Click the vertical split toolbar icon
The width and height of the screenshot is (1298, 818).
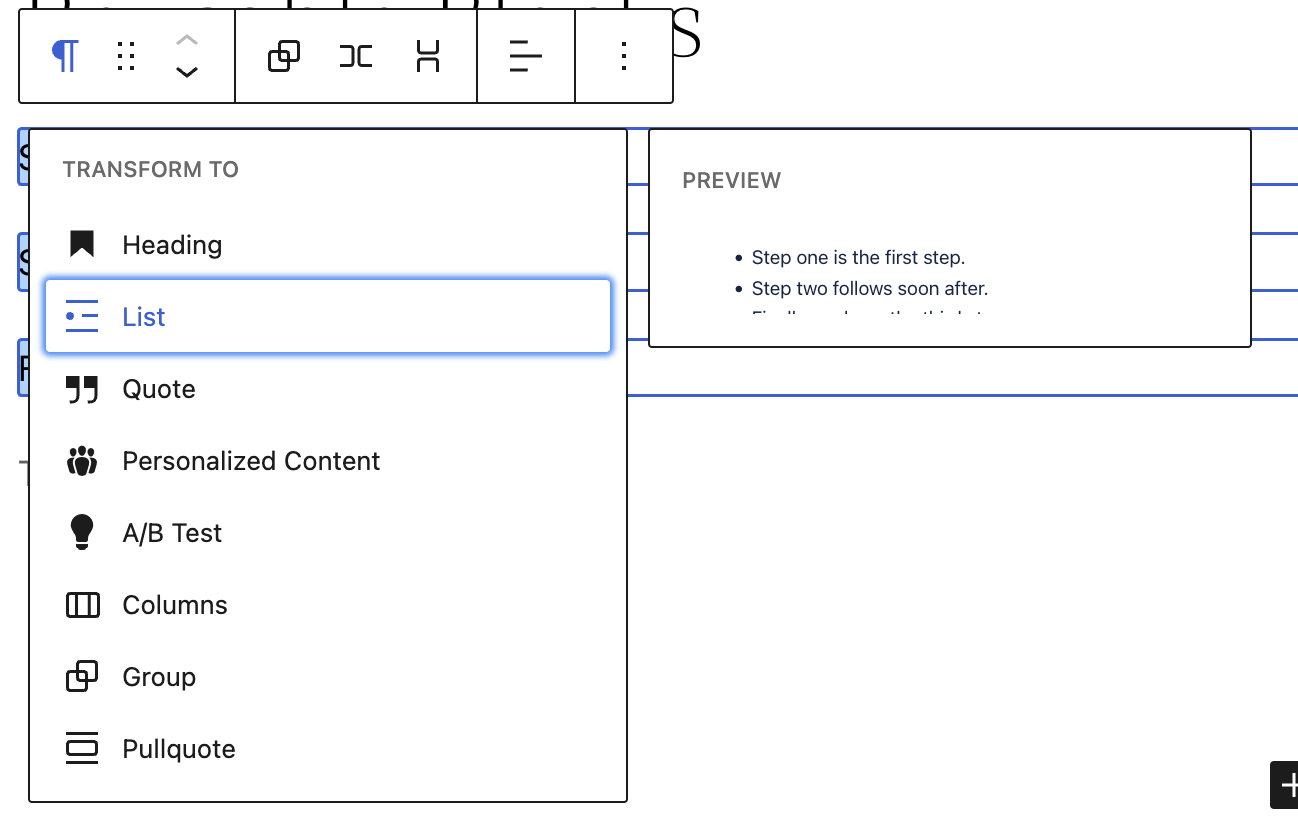(x=427, y=56)
